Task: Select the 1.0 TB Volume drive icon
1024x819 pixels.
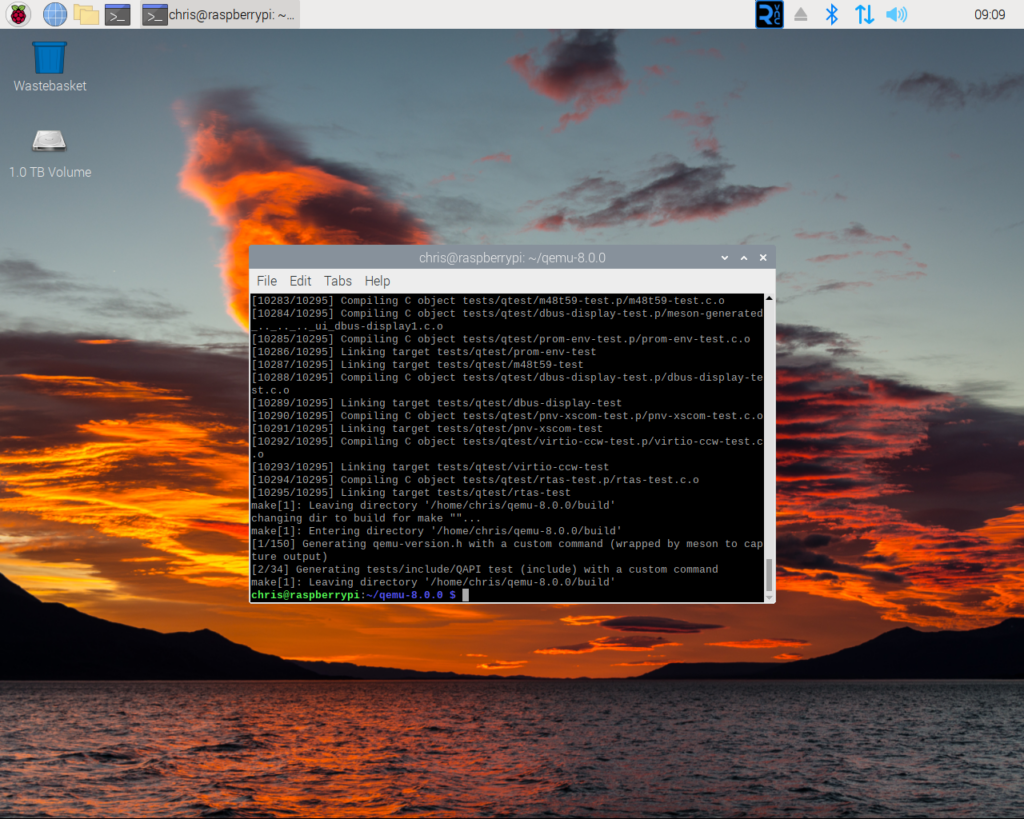Action: pyautogui.click(x=50, y=154)
